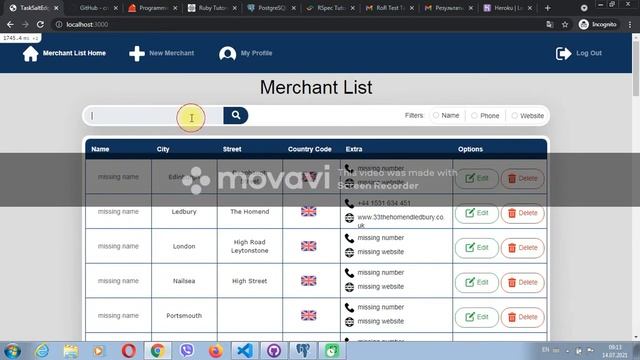Delete the Portsmouth merchant row

click(x=522, y=317)
